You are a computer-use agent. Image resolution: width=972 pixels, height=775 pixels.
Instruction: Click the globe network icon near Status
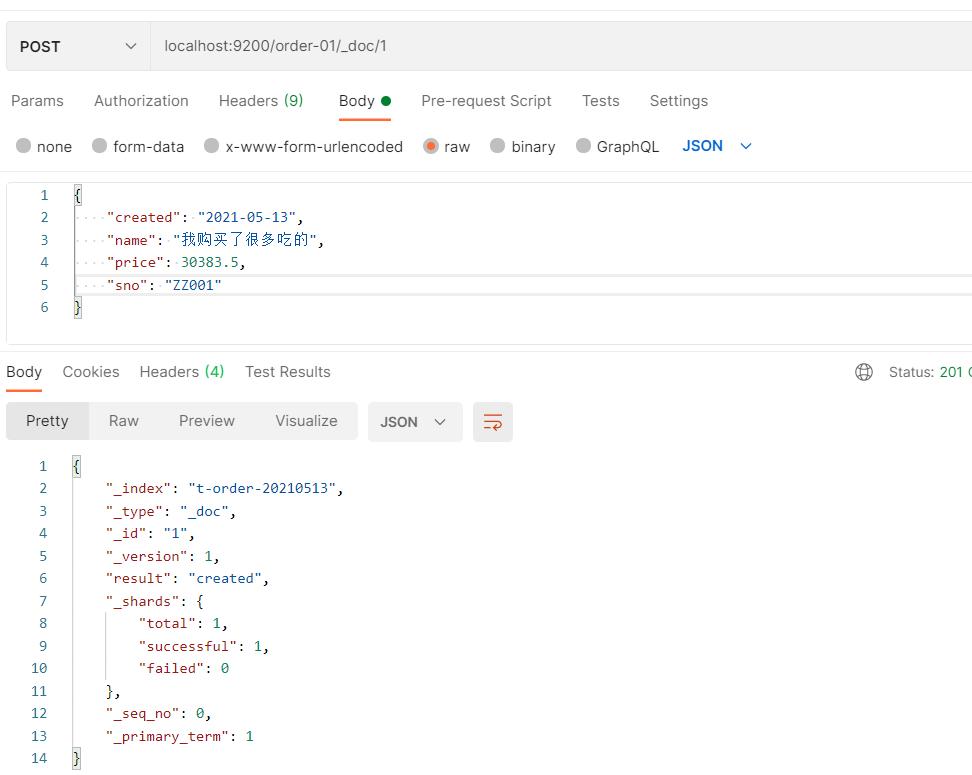(864, 372)
